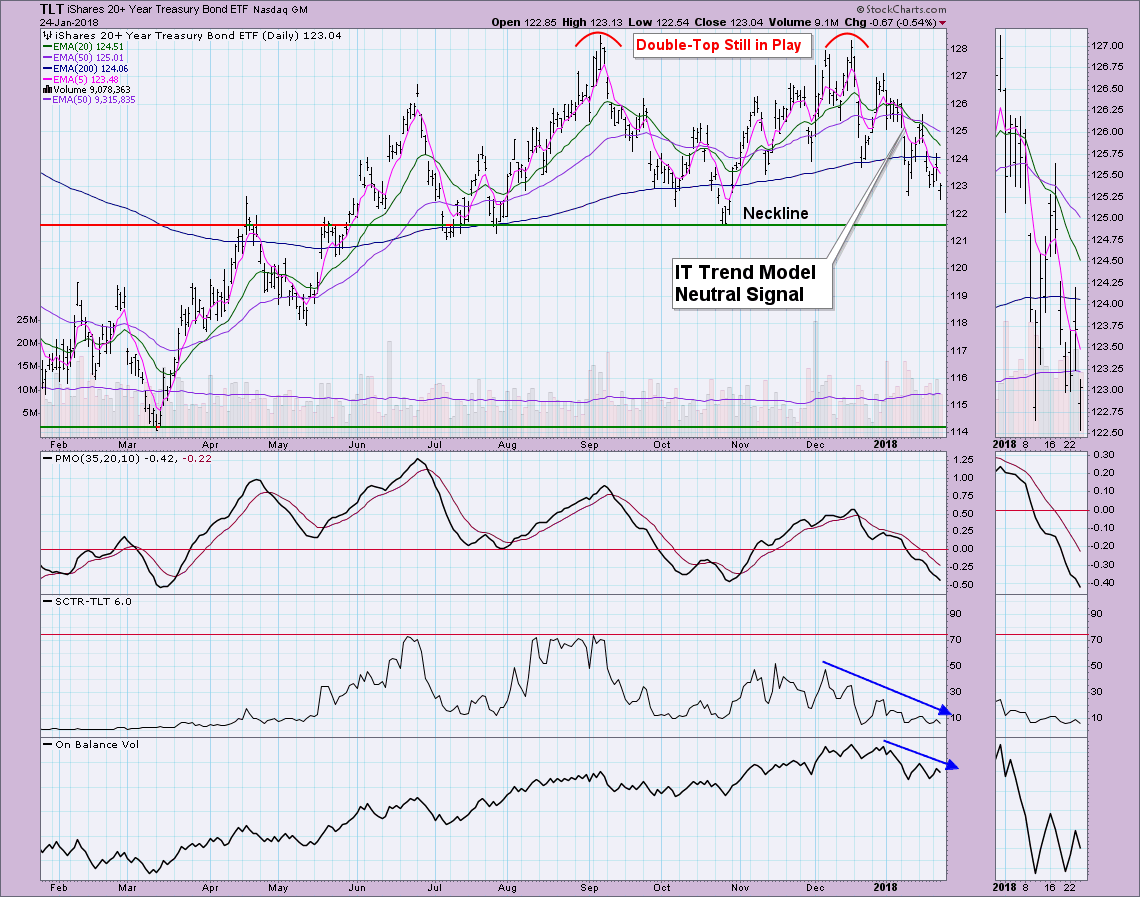Click the Neckline label
This screenshot has height=897, width=1140.
click(776, 213)
